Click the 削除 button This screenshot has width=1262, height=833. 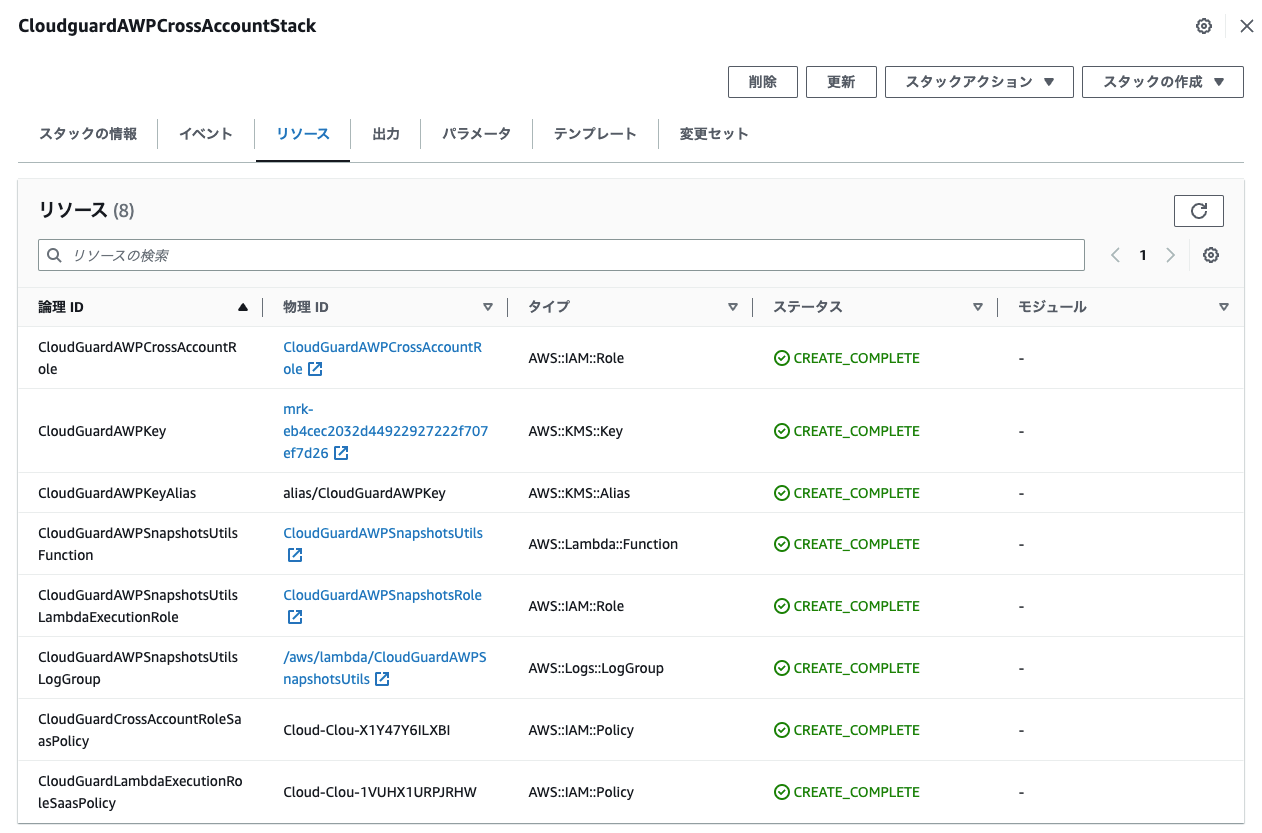762,82
